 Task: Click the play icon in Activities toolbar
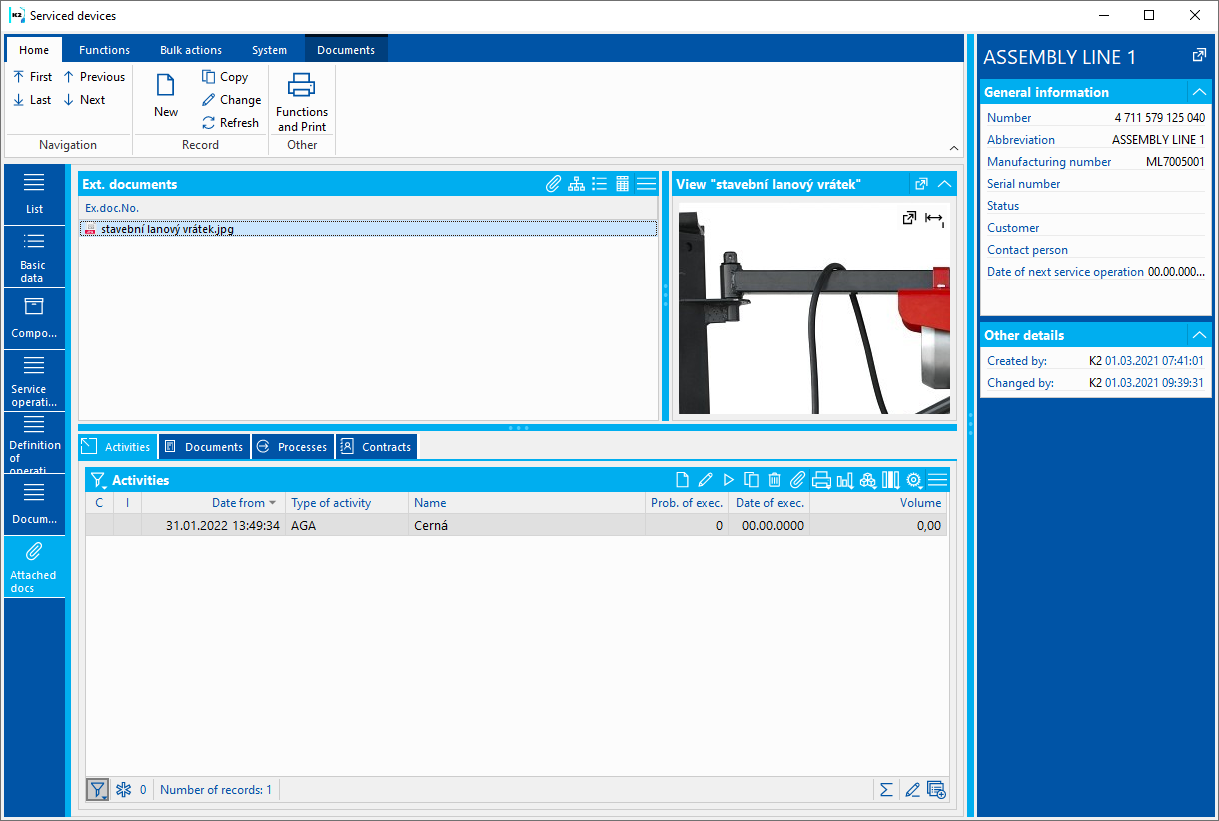[x=729, y=480]
